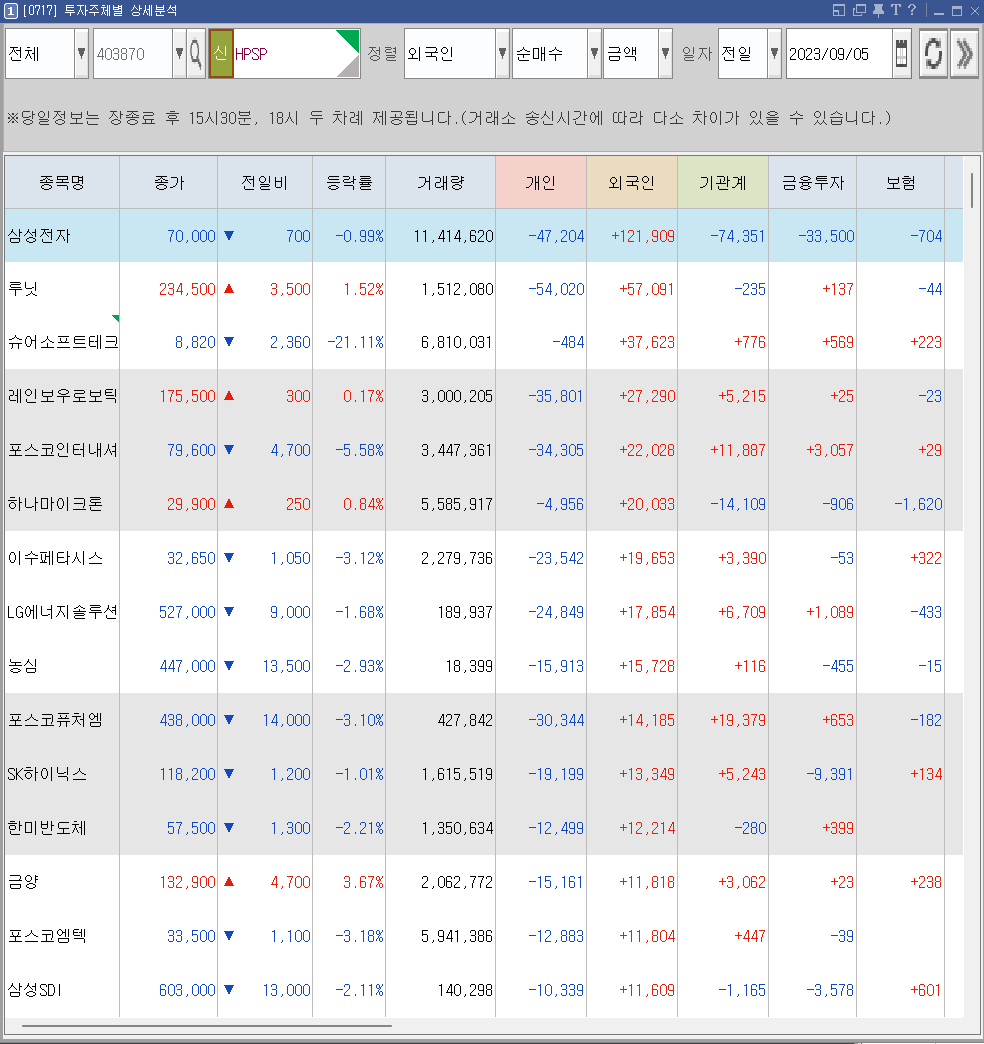Click the refresh query icon

933,53
